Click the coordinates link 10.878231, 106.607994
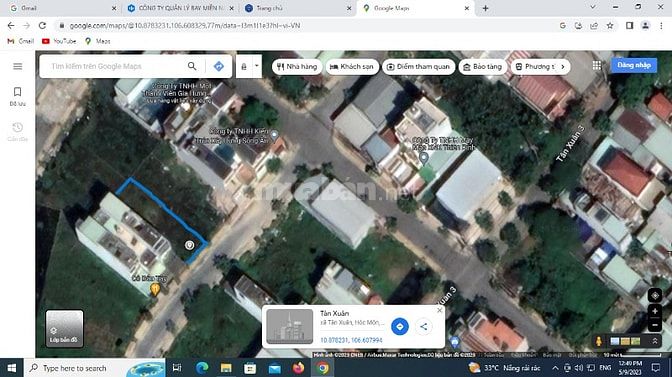The height and width of the screenshot is (377, 672). click(351, 340)
